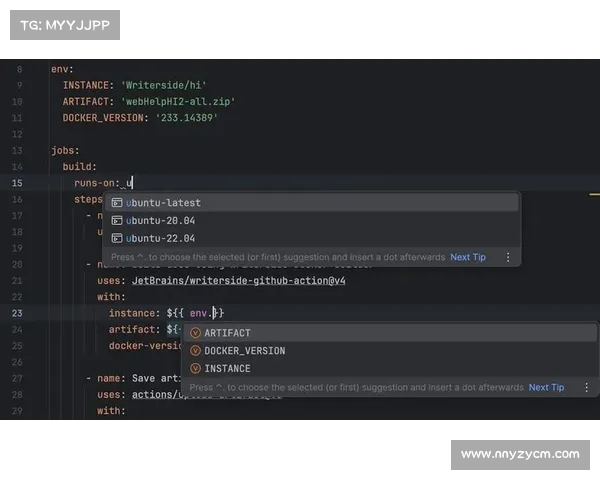
Task: Open the three-dot menu in ubuntu suggestions popup
Action: 508,257
